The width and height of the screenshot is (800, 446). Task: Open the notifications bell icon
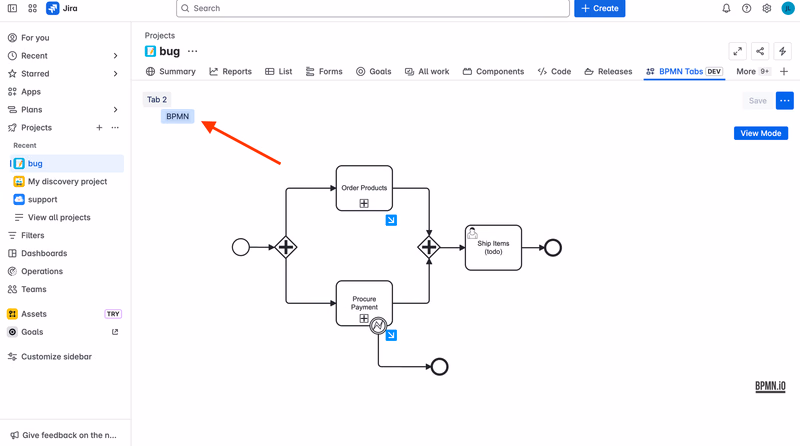pos(726,8)
